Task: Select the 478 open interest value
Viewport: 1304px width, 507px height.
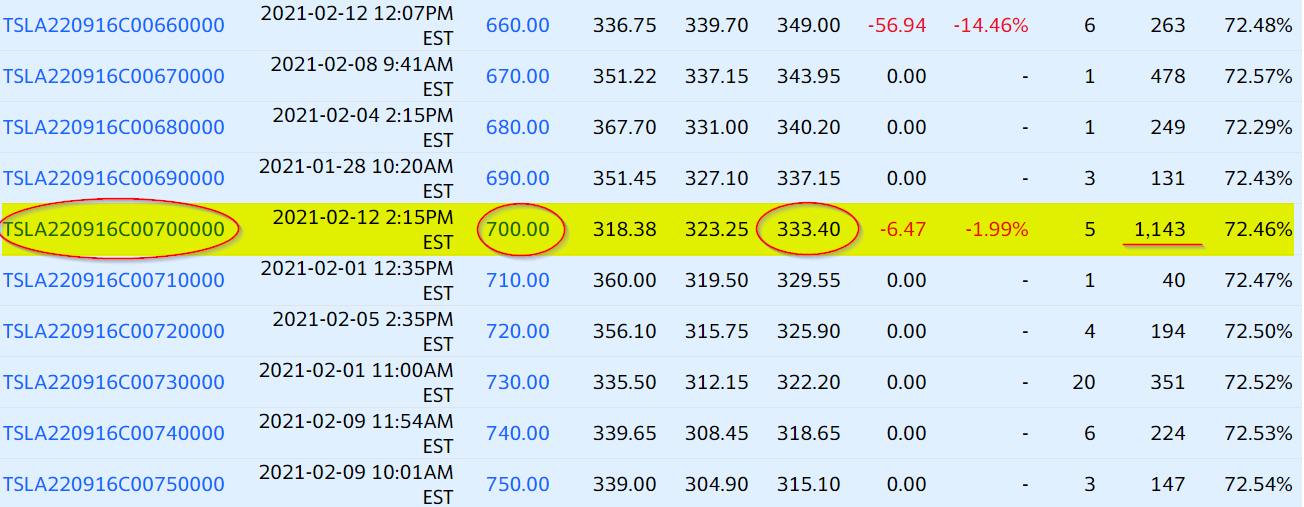Action: [1168, 76]
